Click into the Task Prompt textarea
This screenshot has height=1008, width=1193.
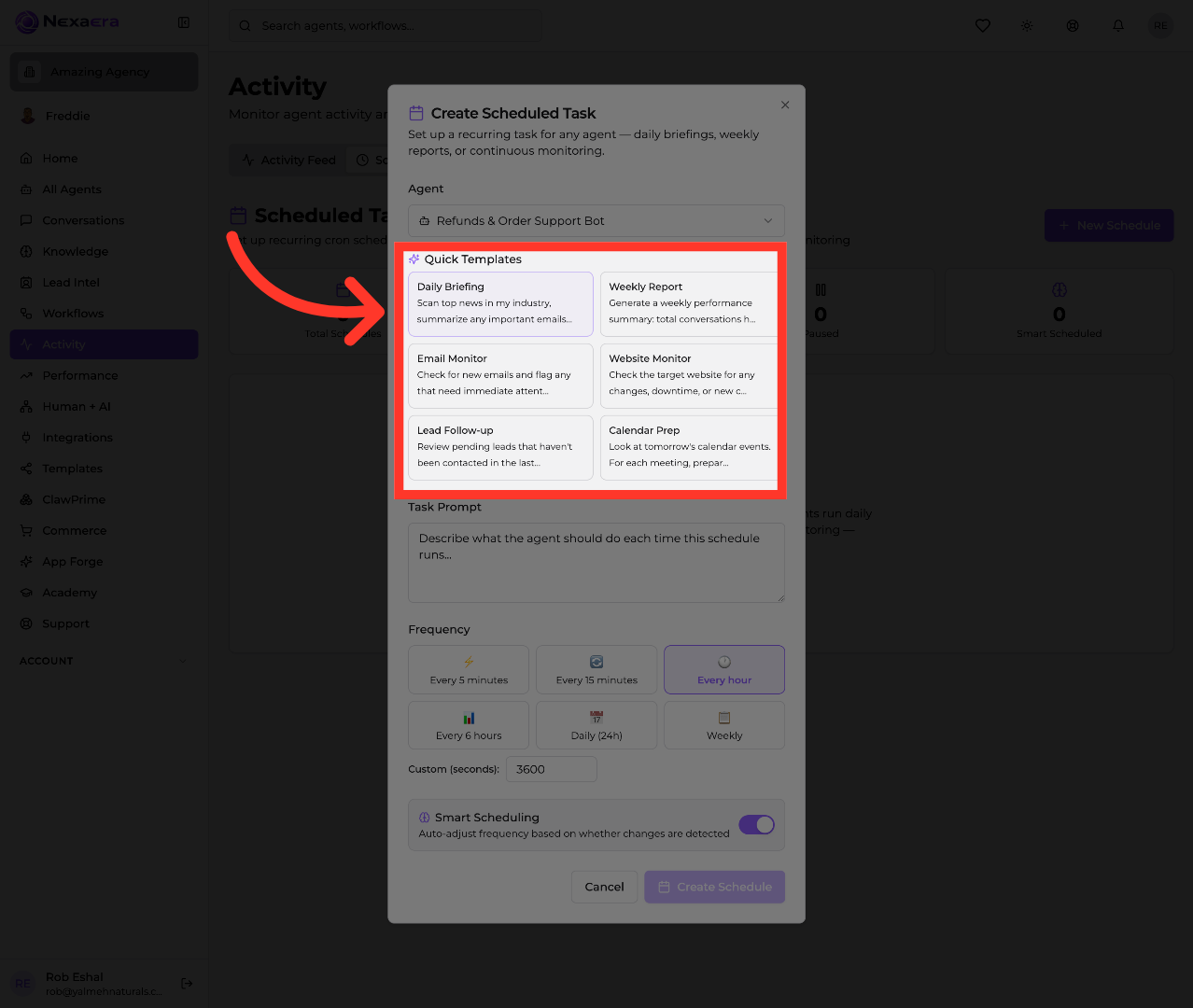pyautogui.click(x=596, y=563)
